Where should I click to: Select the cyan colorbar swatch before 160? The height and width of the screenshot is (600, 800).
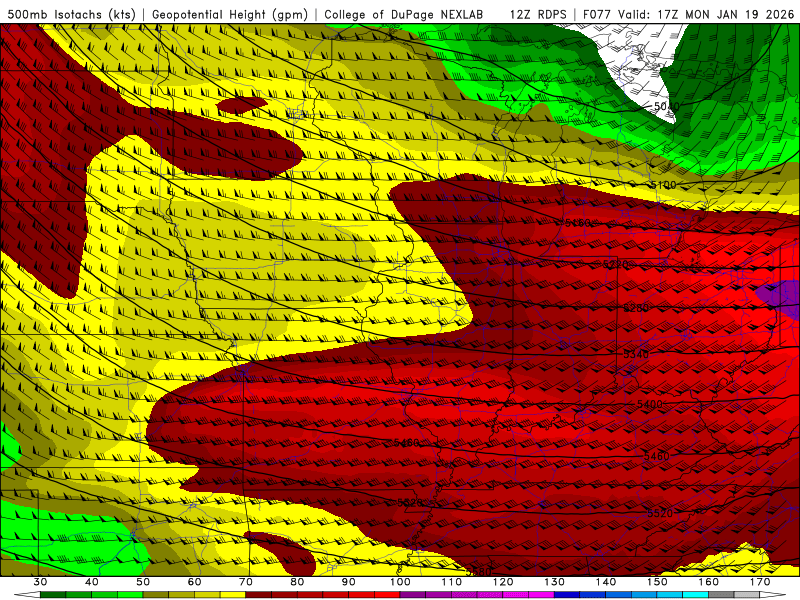(x=695, y=595)
